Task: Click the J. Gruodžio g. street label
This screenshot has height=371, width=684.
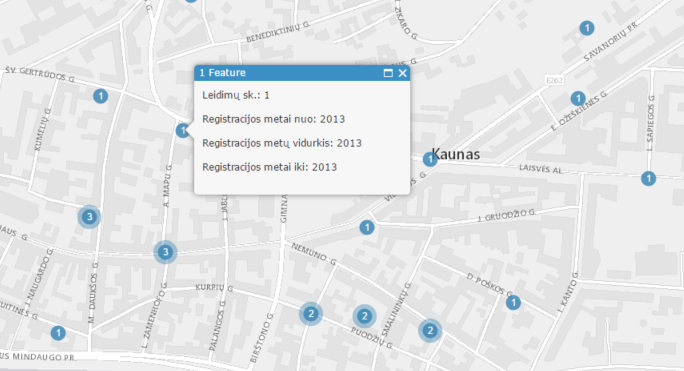Action: click(506, 215)
